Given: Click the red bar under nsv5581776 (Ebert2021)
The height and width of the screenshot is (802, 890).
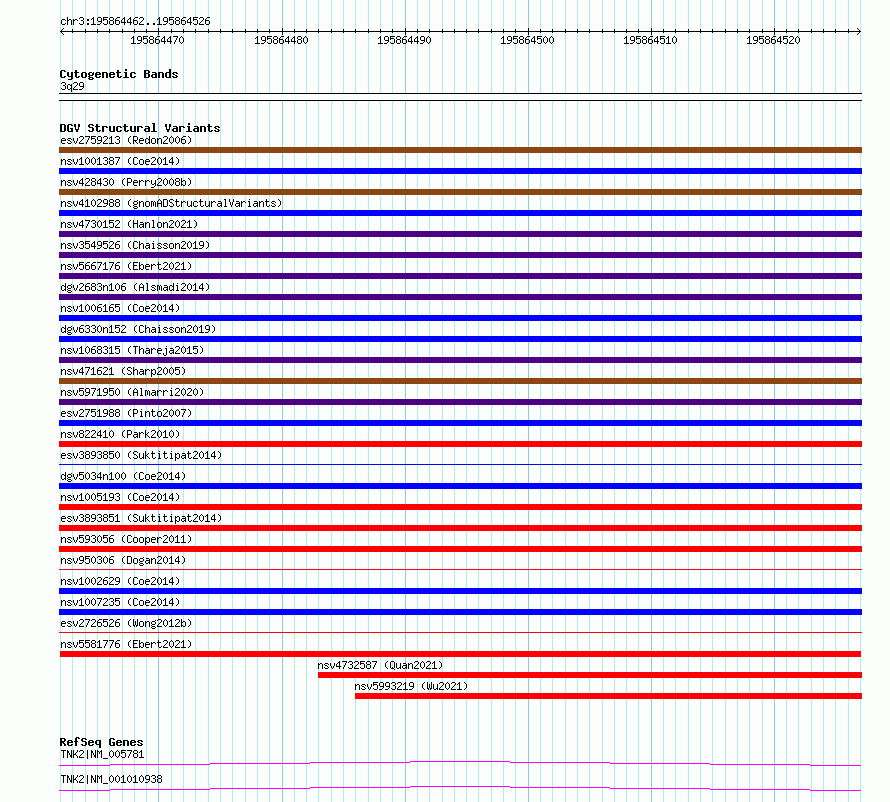Looking at the screenshot, I should pos(460,654).
